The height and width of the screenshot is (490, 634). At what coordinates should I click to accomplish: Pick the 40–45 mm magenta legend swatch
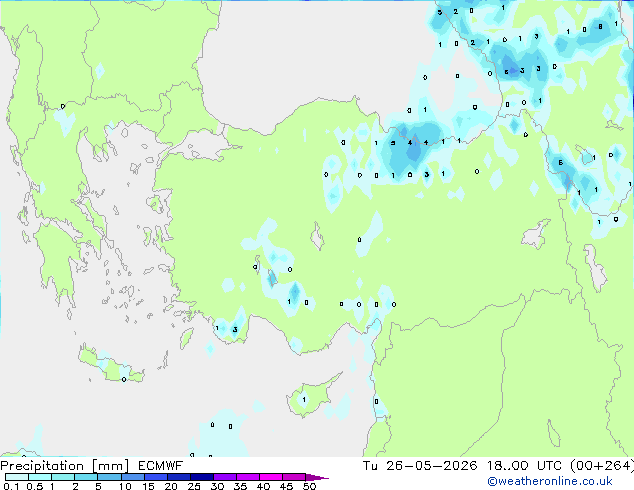tap(271, 477)
